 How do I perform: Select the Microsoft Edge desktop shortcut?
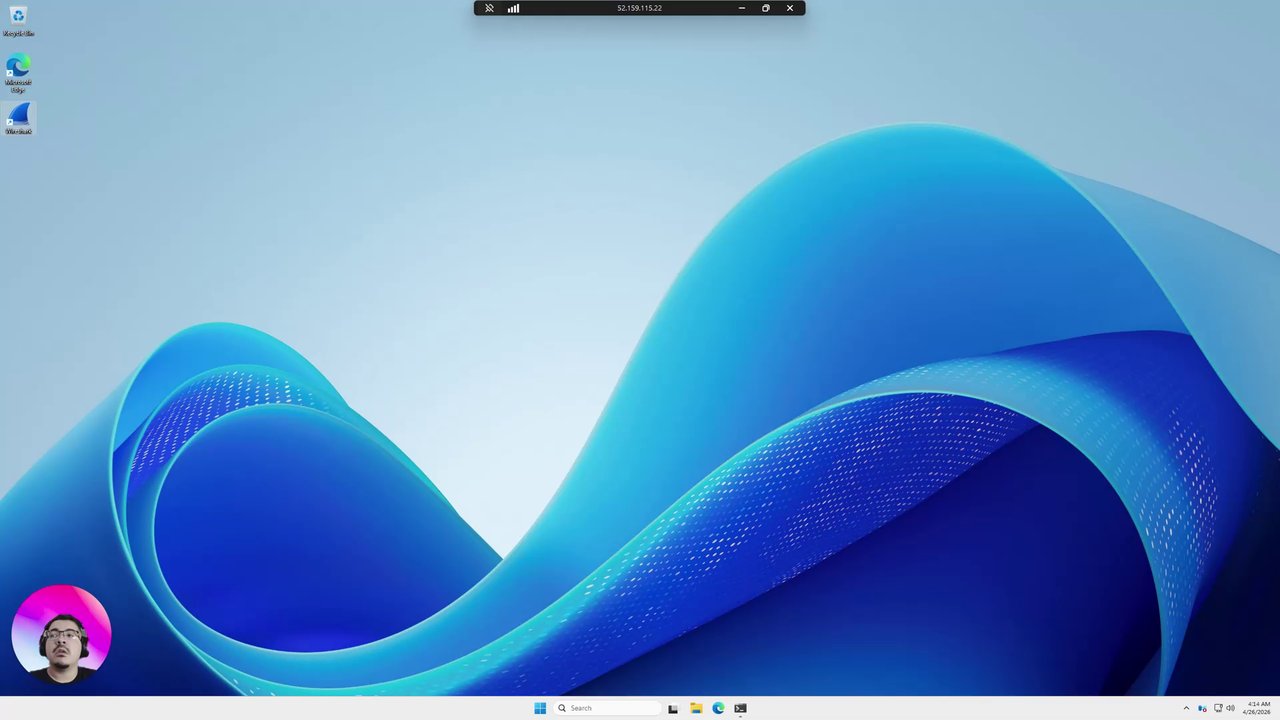click(18, 74)
